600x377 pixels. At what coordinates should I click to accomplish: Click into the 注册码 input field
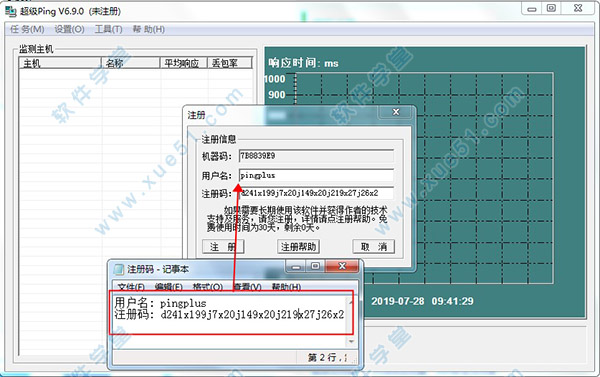click(x=316, y=193)
